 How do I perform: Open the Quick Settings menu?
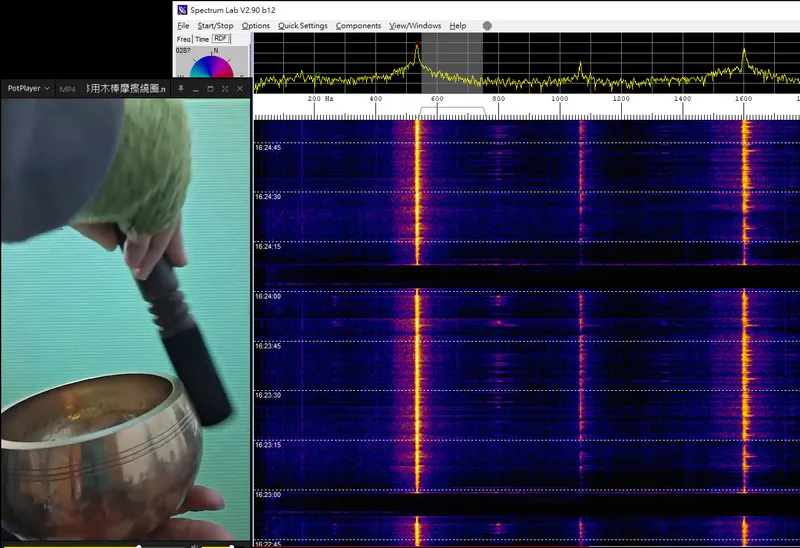click(302, 25)
